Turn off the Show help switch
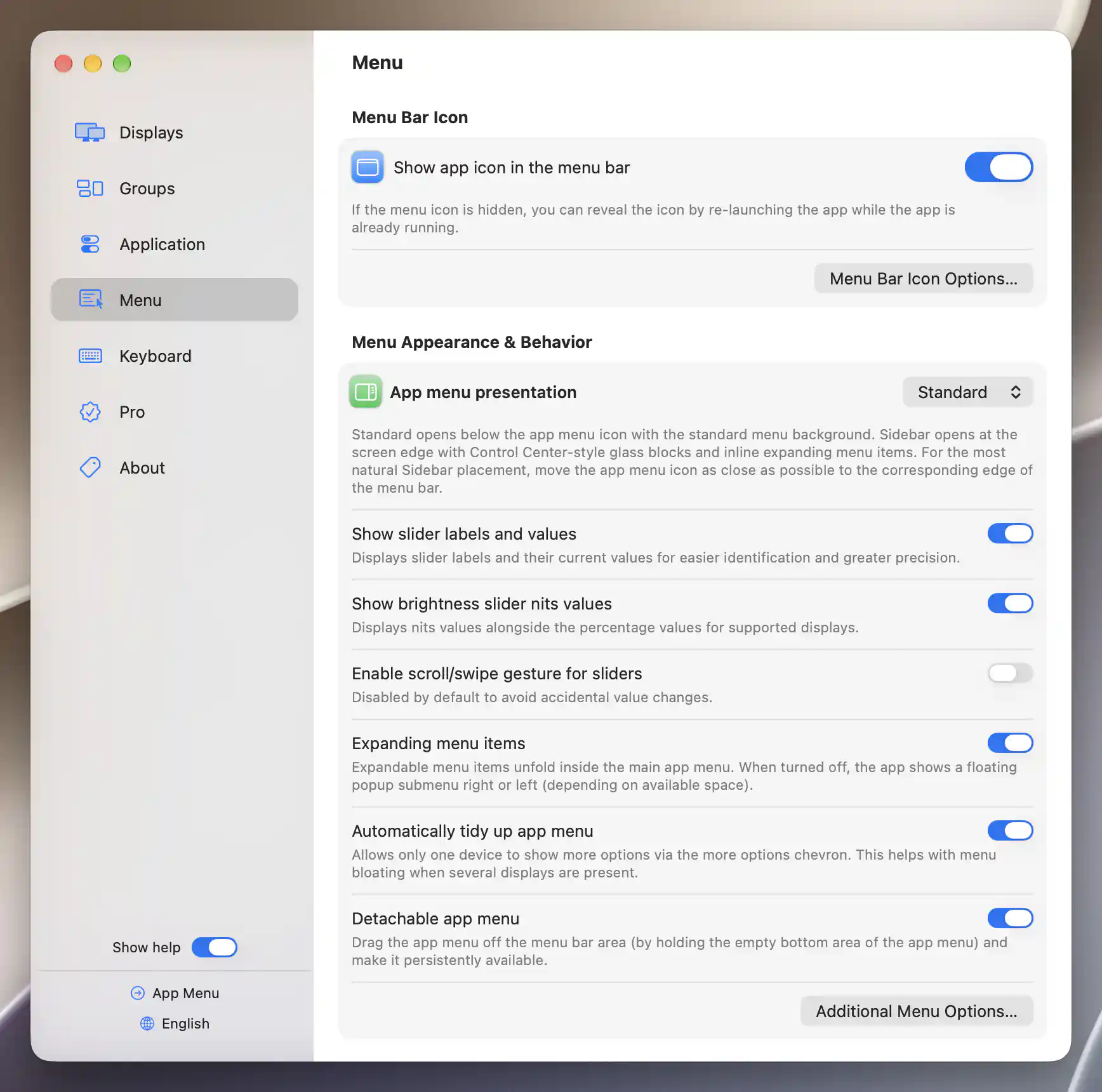 215,947
